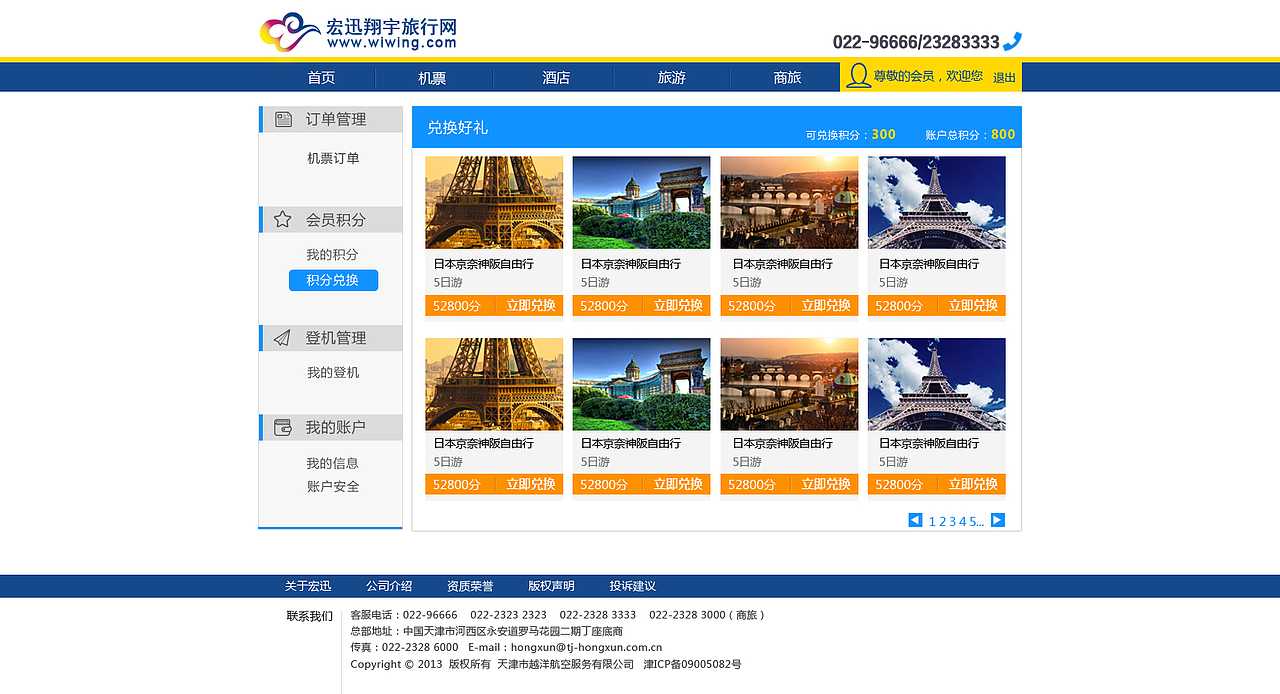Go to page 1 in pagination
The height and width of the screenshot is (694, 1280).
932,521
